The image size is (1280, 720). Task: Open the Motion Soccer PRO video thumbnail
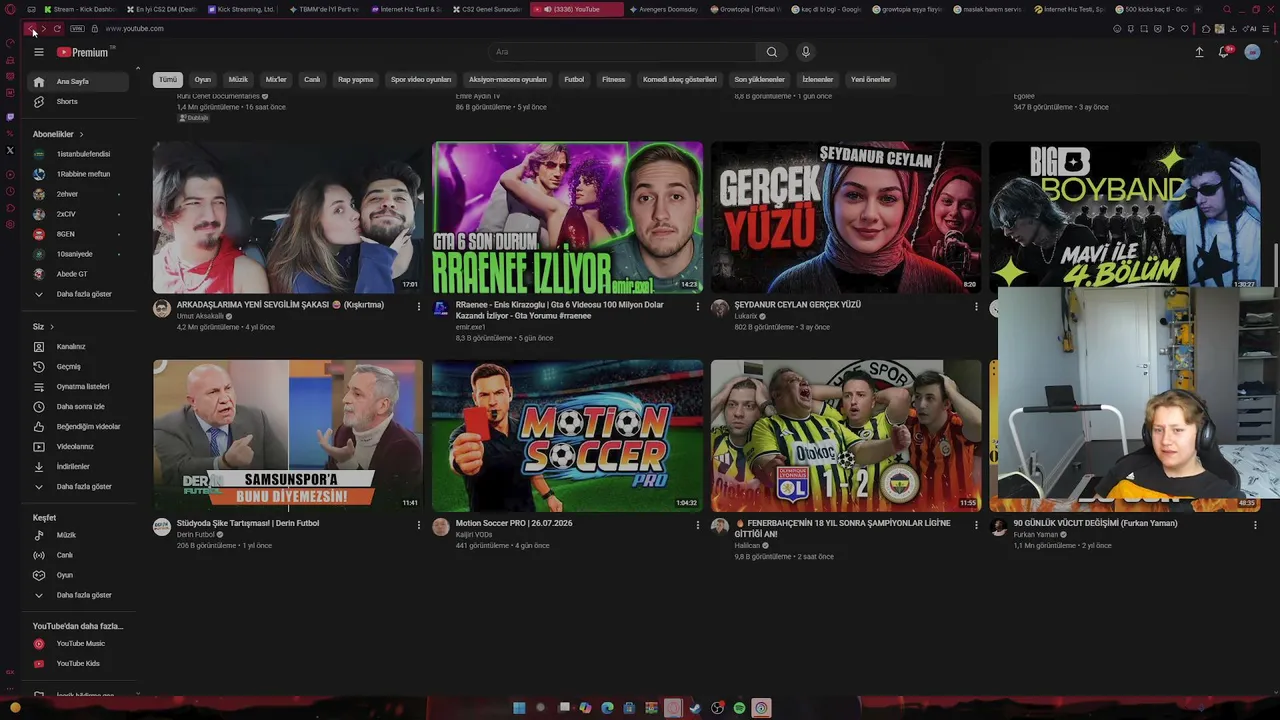pyautogui.click(x=567, y=436)
